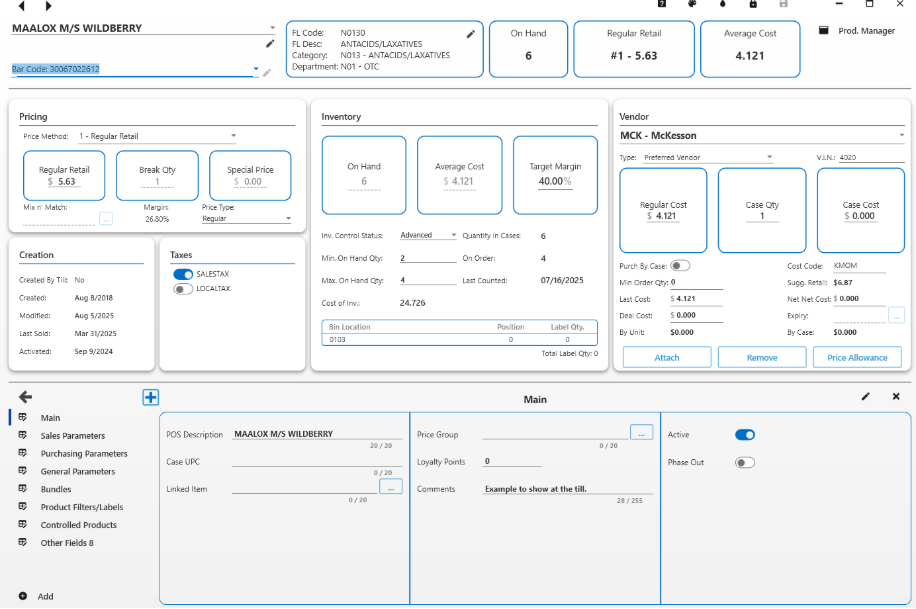Open the Price Method dropdown
Viewport: 916px width, 609px height.
(157, 136)
